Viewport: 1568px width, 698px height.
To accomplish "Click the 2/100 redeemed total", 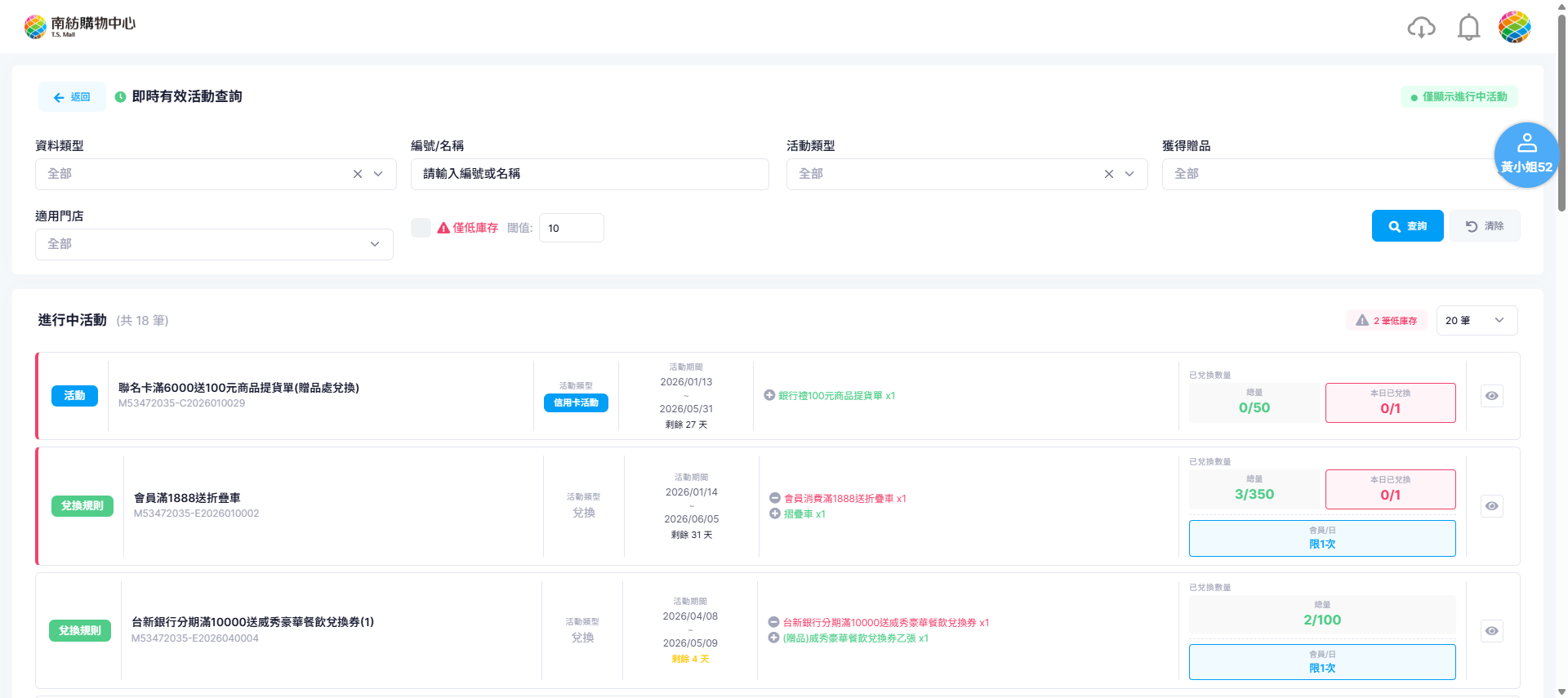I will pos(1322,620).
